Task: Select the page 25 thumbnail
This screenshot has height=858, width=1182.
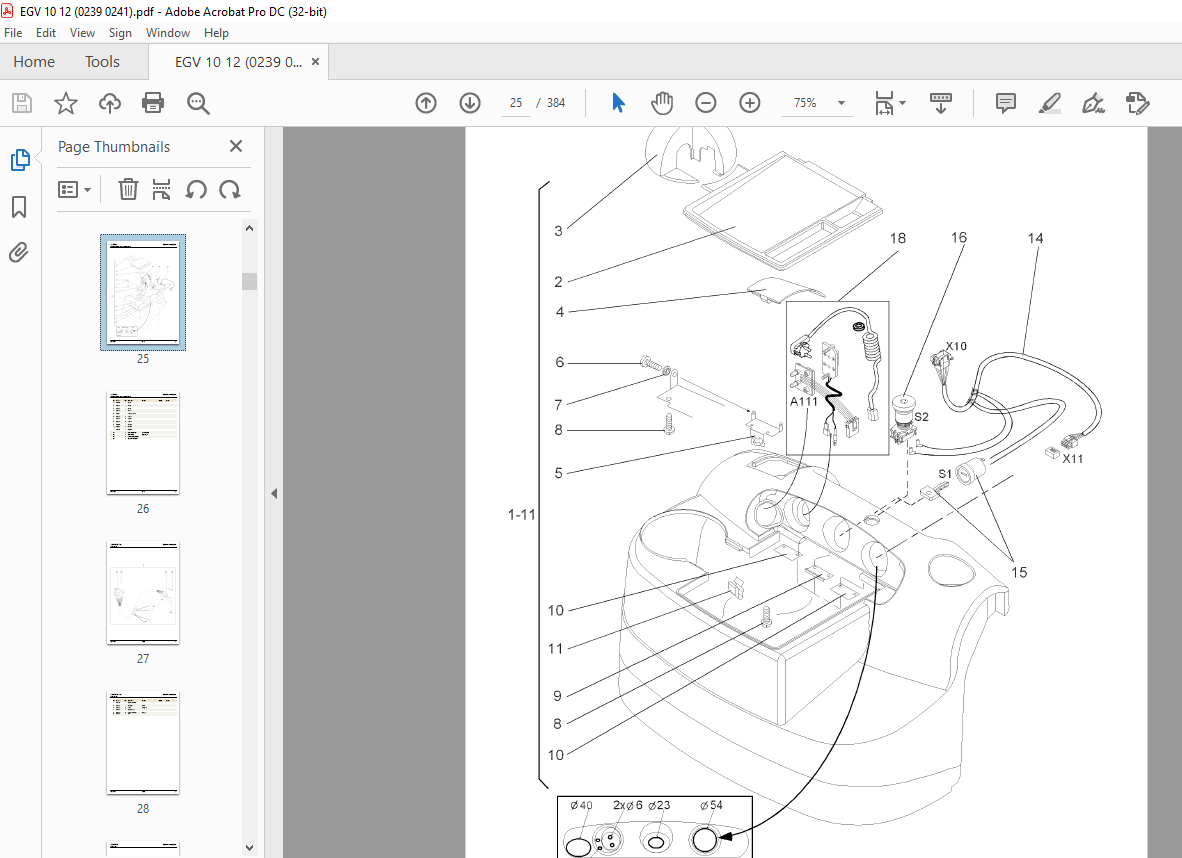Action: pos(143,293)
